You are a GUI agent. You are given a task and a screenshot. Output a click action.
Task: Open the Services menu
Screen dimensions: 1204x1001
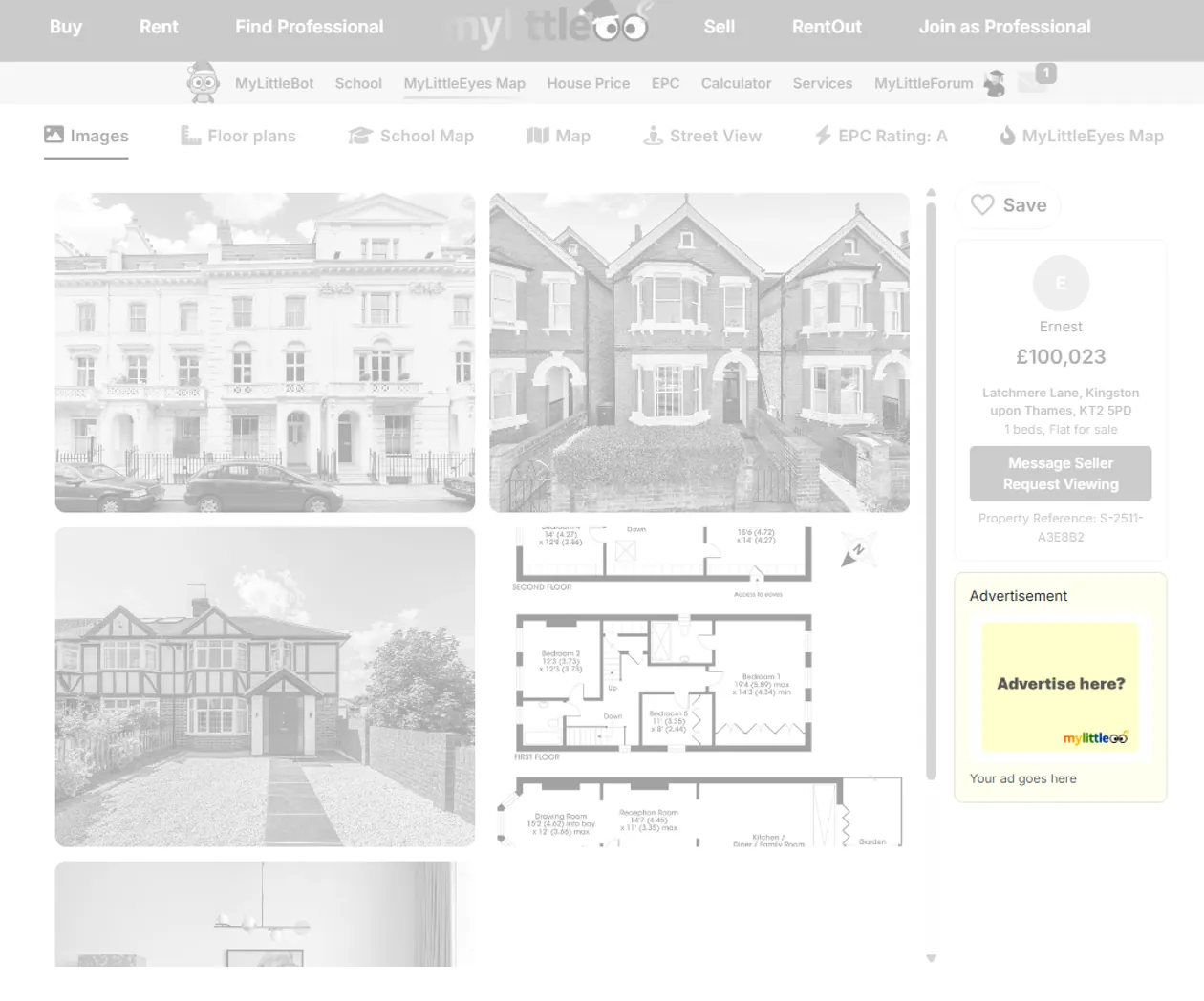(822, 83)
